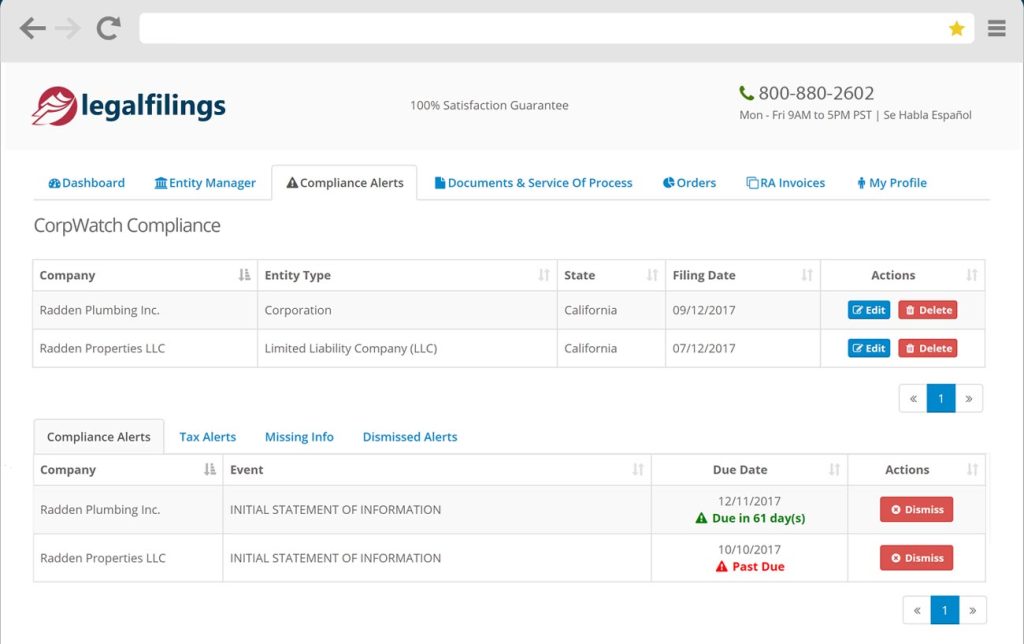Viewport: 1024px width, 644px height.
Task: Click the browser forward arrow
Action: (x=68, y=29)
